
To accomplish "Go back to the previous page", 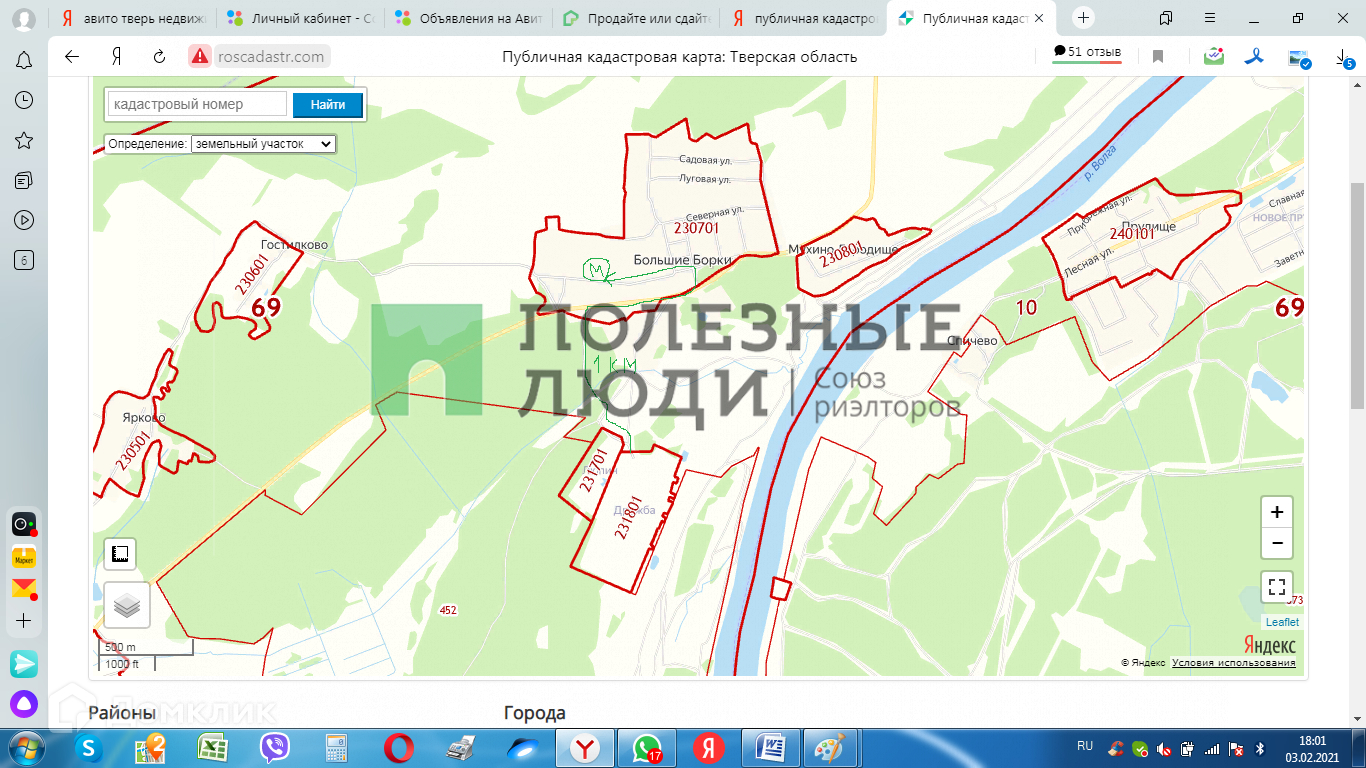I will pyautogui.click(x=72, y=57).
